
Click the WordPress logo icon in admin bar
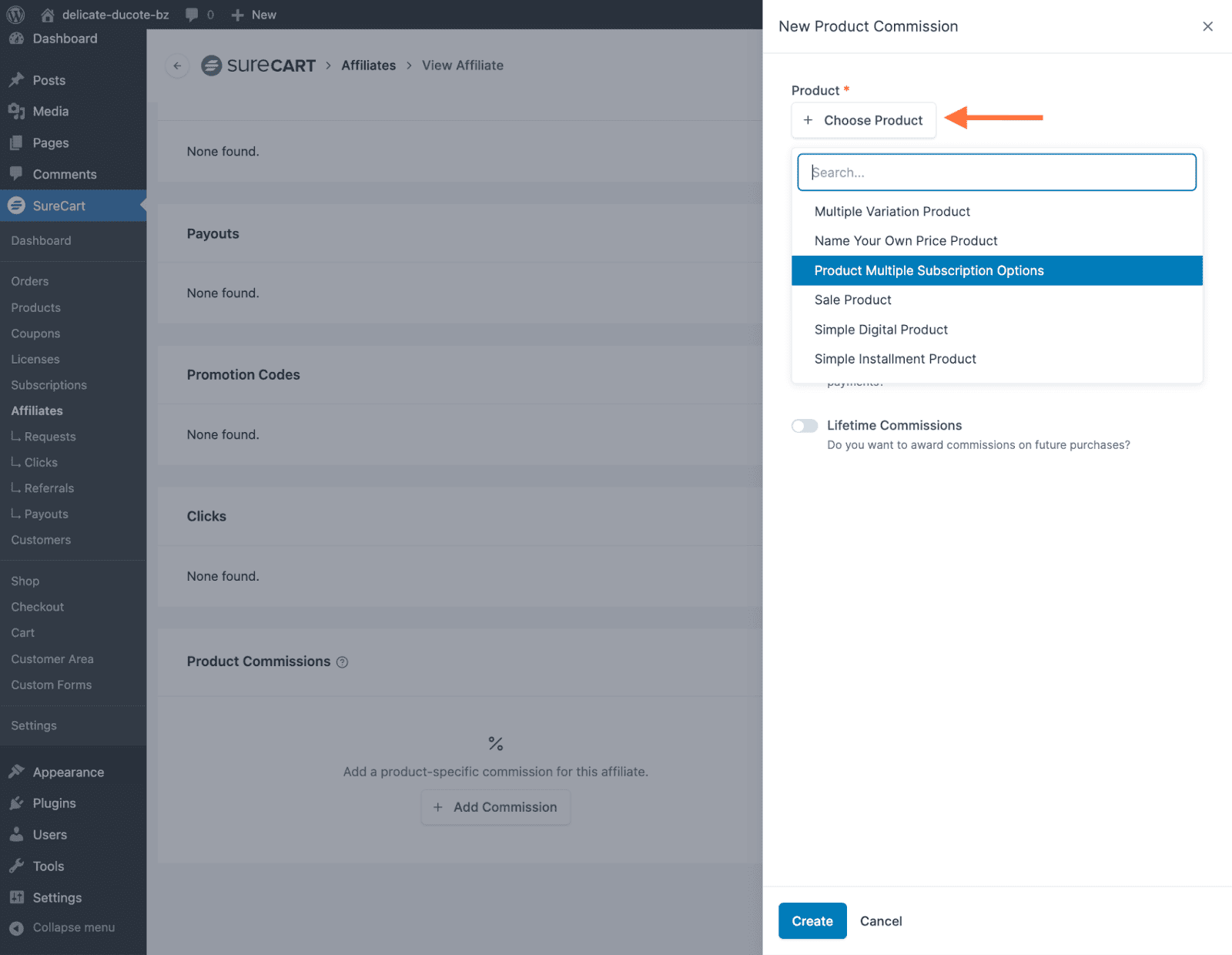(x=15, y=15)
